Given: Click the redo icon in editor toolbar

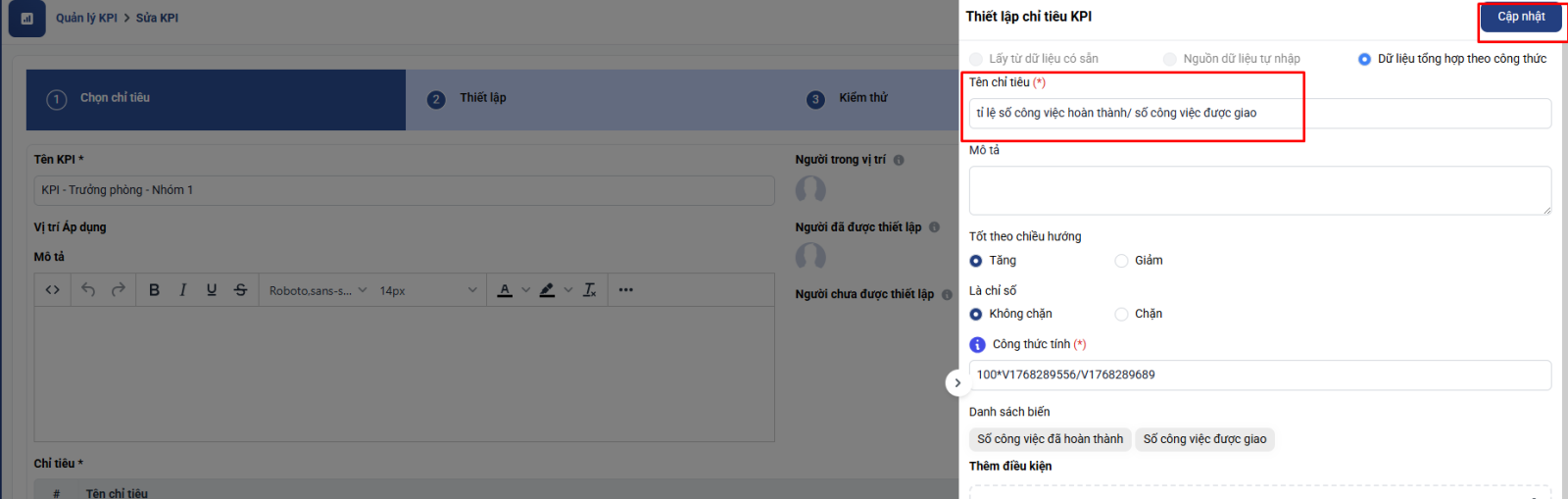Looking at the screenshot, I should tap(119, 290).
